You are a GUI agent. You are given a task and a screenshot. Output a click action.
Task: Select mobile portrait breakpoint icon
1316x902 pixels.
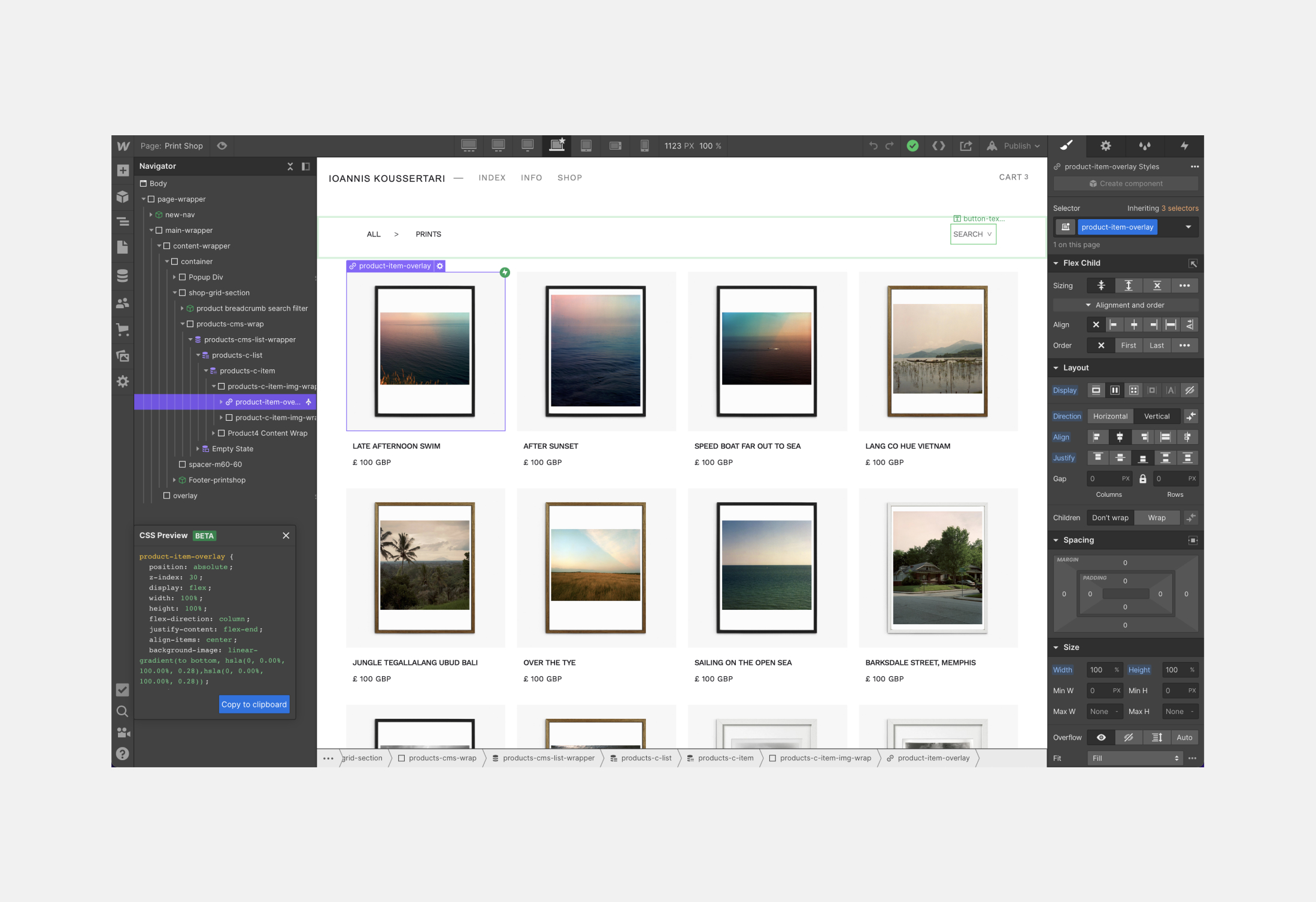[x=644, y=146]
